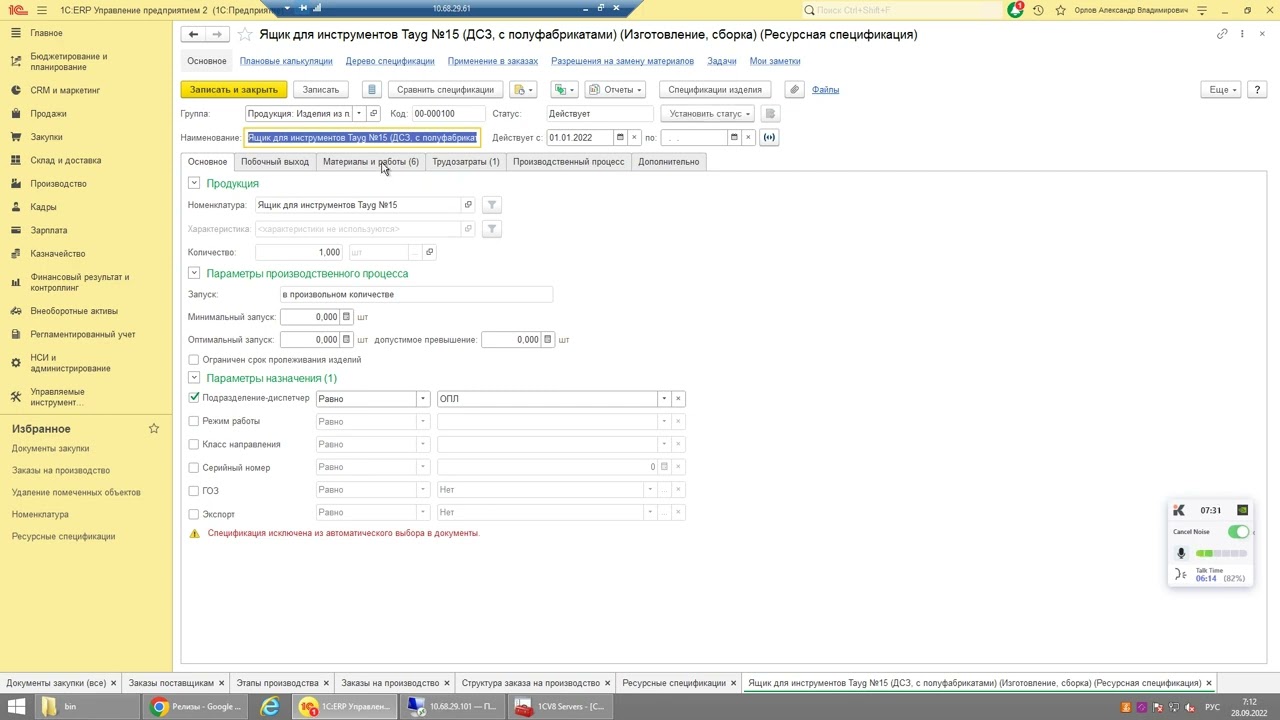The height and width of the screenshot is (720, 1280).
Task: Open calendar for the по end date
Action: click(734, 138)
